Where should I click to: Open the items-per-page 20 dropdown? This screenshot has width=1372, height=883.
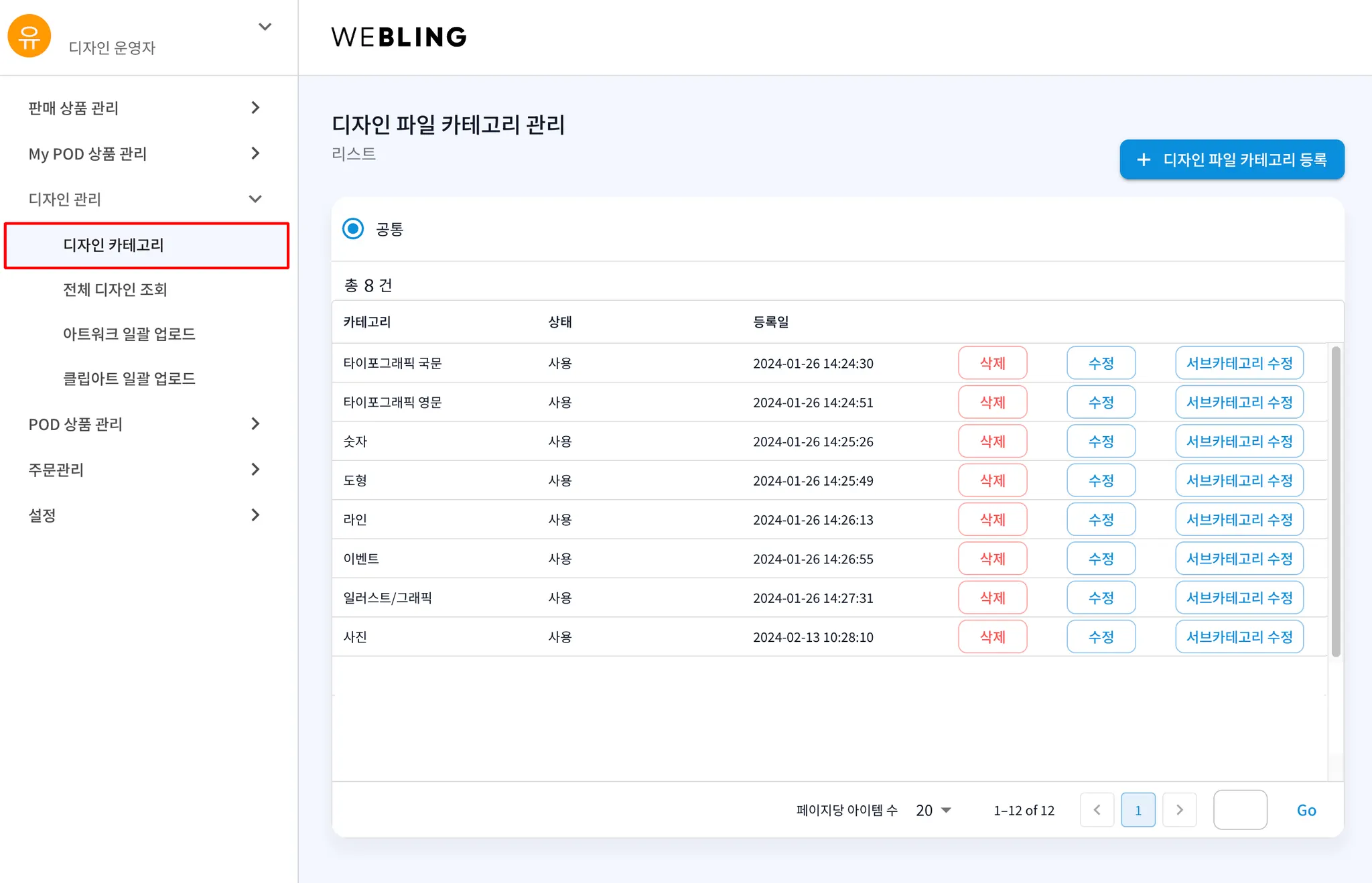click(933, 811)
